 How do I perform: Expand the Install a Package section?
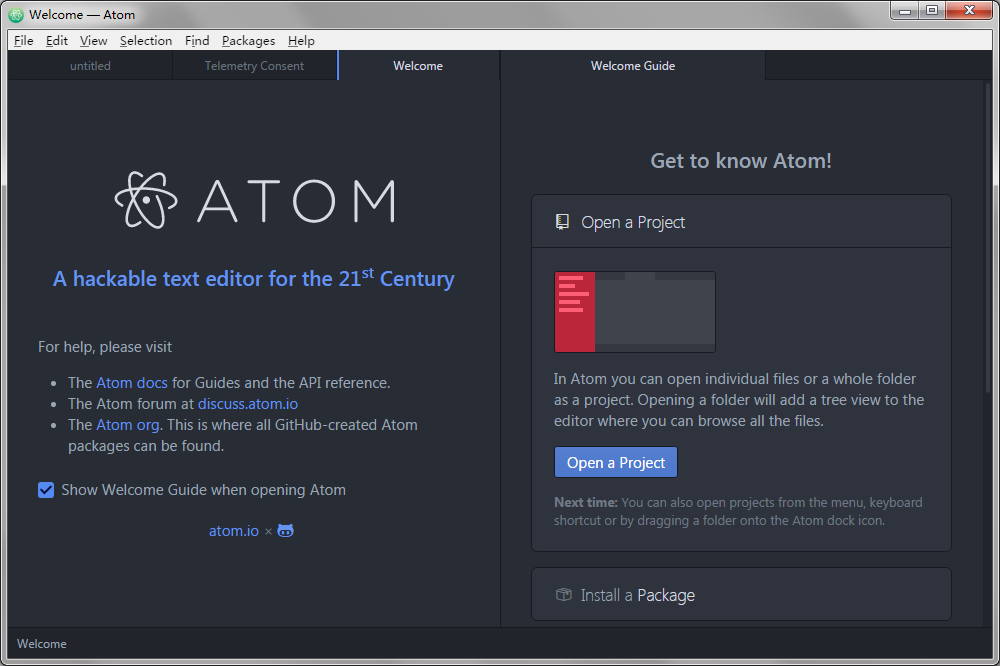(741, 595)
